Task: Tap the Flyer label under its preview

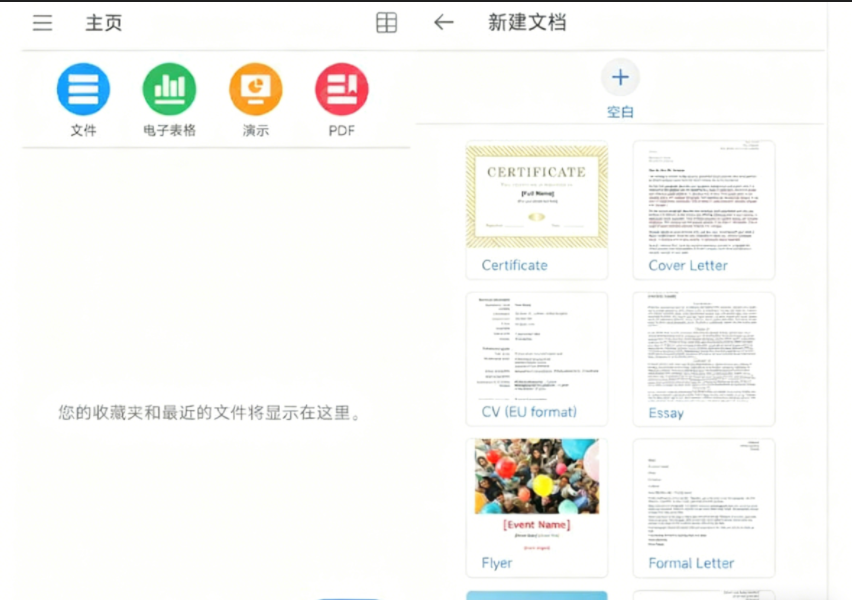Action: click(x=495, y=563)
